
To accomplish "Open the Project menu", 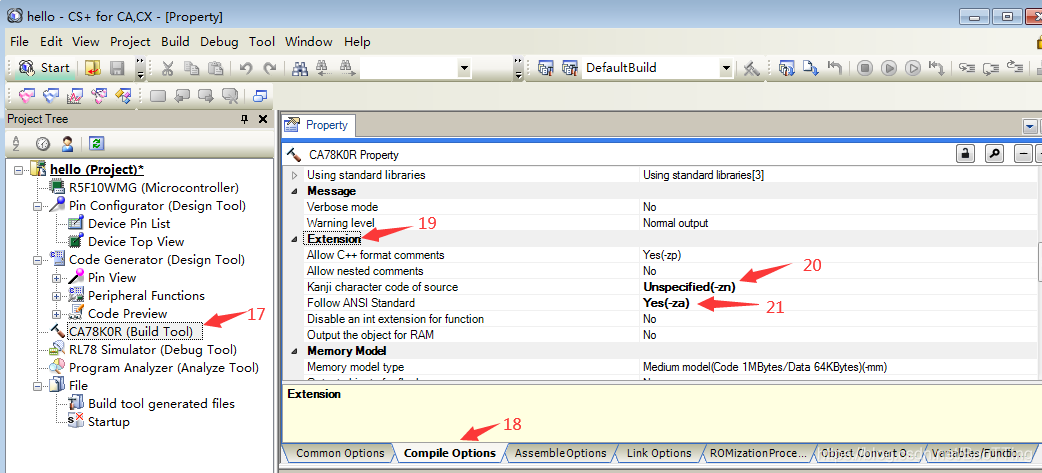I will [x=130, y=41].
